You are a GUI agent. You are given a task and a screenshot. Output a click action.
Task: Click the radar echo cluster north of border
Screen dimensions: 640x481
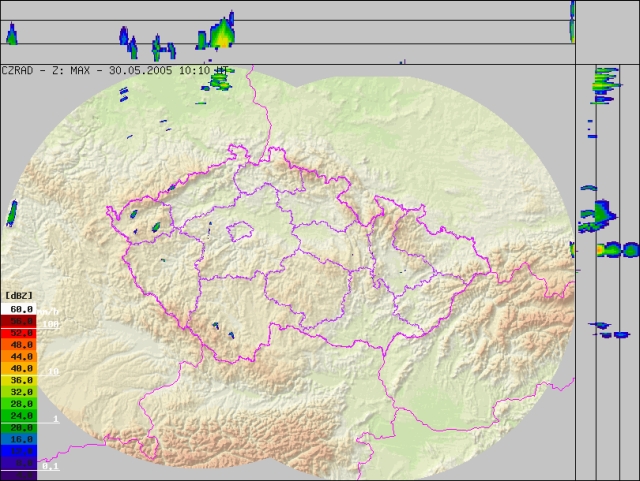(x=221, y=84)
